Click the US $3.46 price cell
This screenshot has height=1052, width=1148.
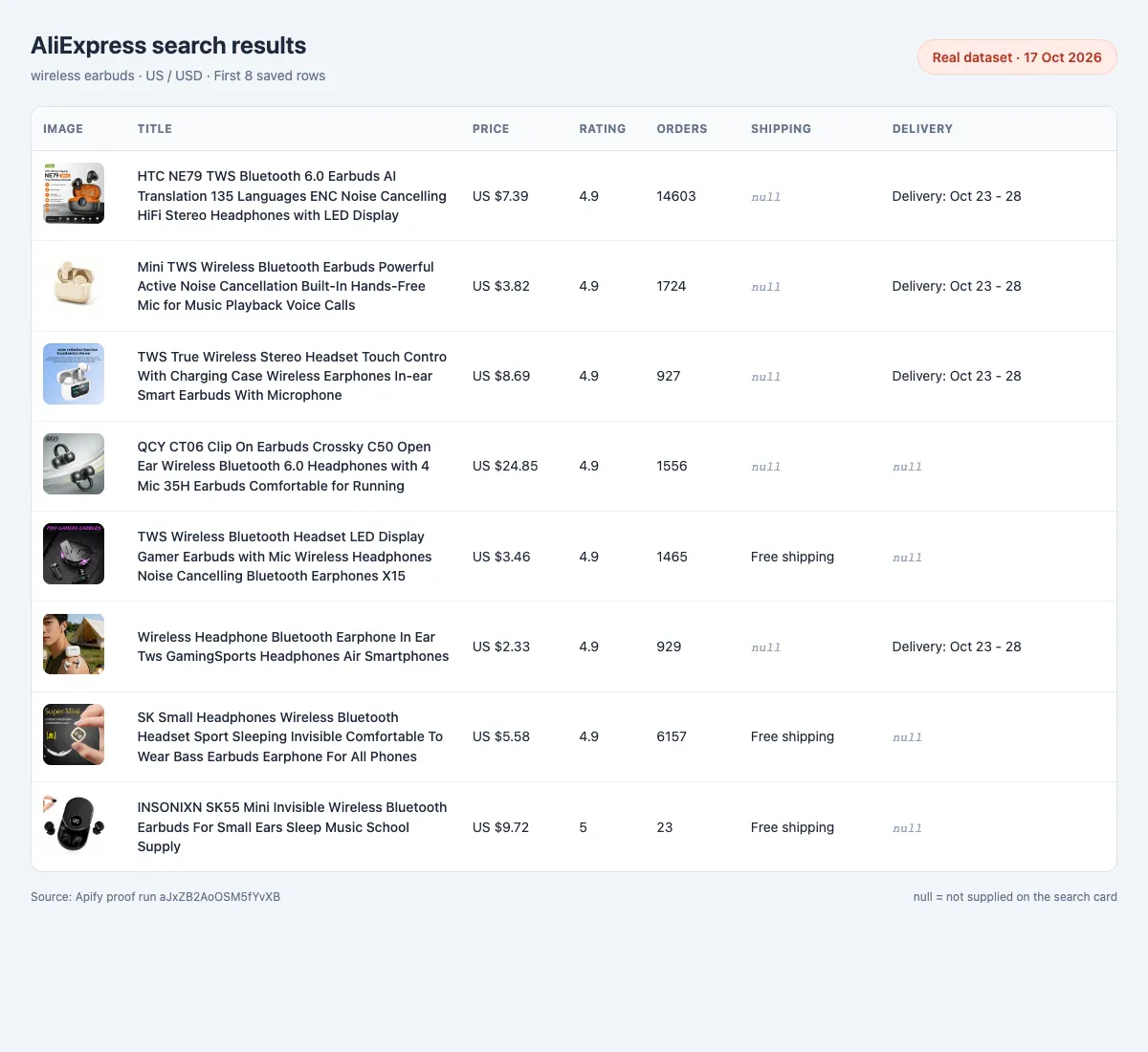[x=500, y=557]
